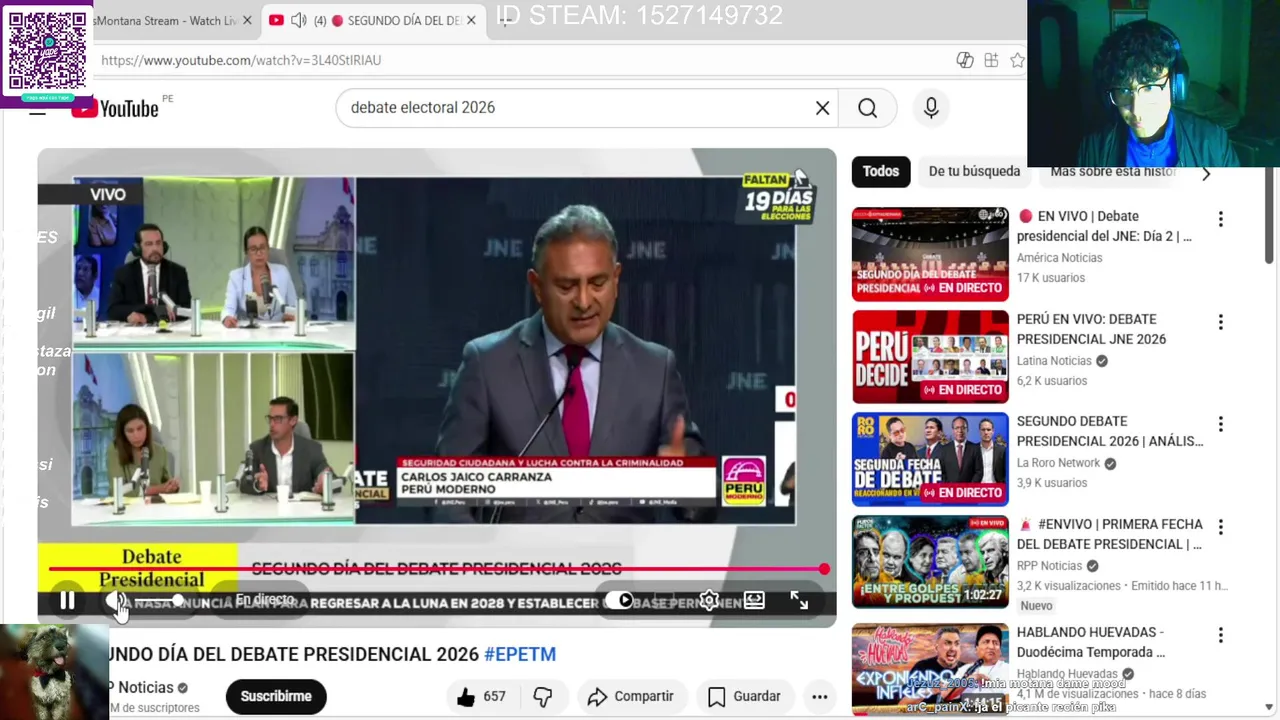This screenshot has width=1280, height=720.
Task: Switch to the Montana Stream browser tab
Action: tap(163, 20)
